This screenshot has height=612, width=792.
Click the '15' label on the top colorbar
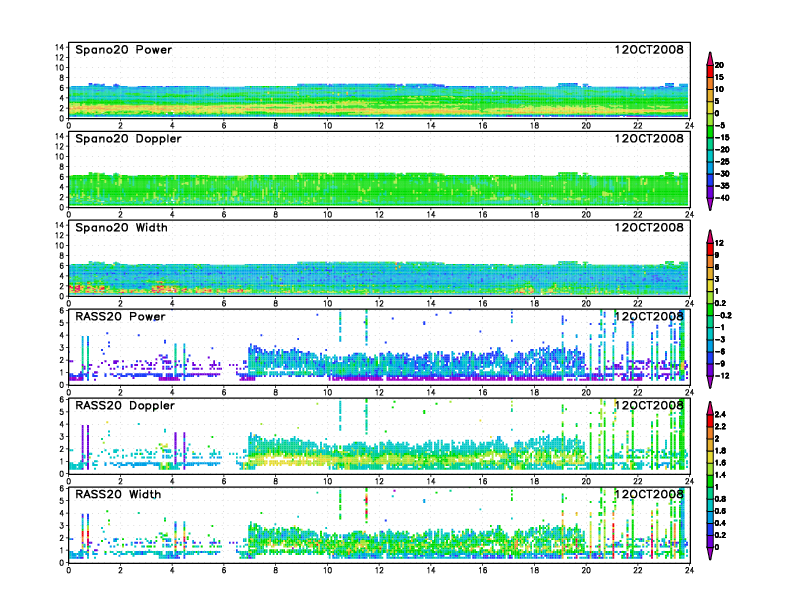(719, 77)
